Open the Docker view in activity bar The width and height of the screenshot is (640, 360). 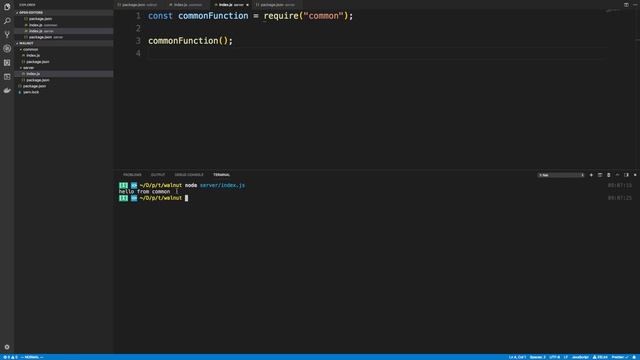7,91
